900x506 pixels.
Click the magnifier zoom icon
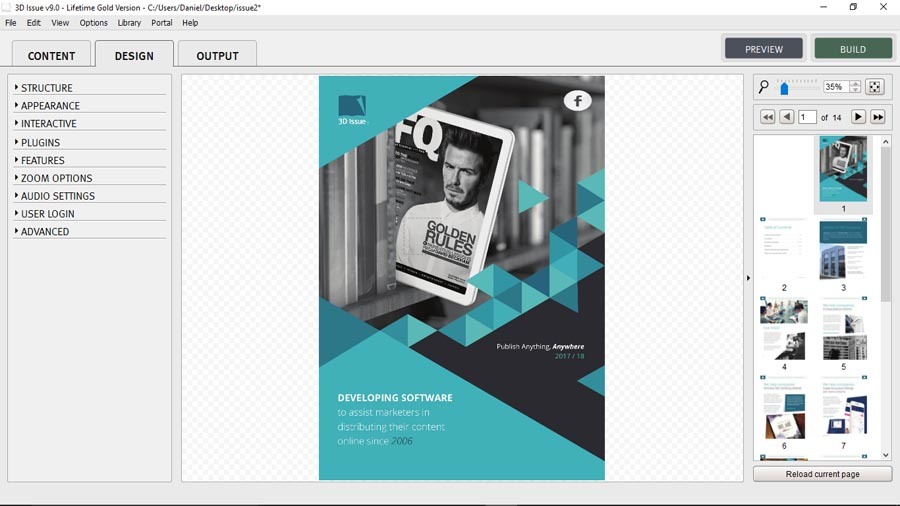click(x=763, y=87)
